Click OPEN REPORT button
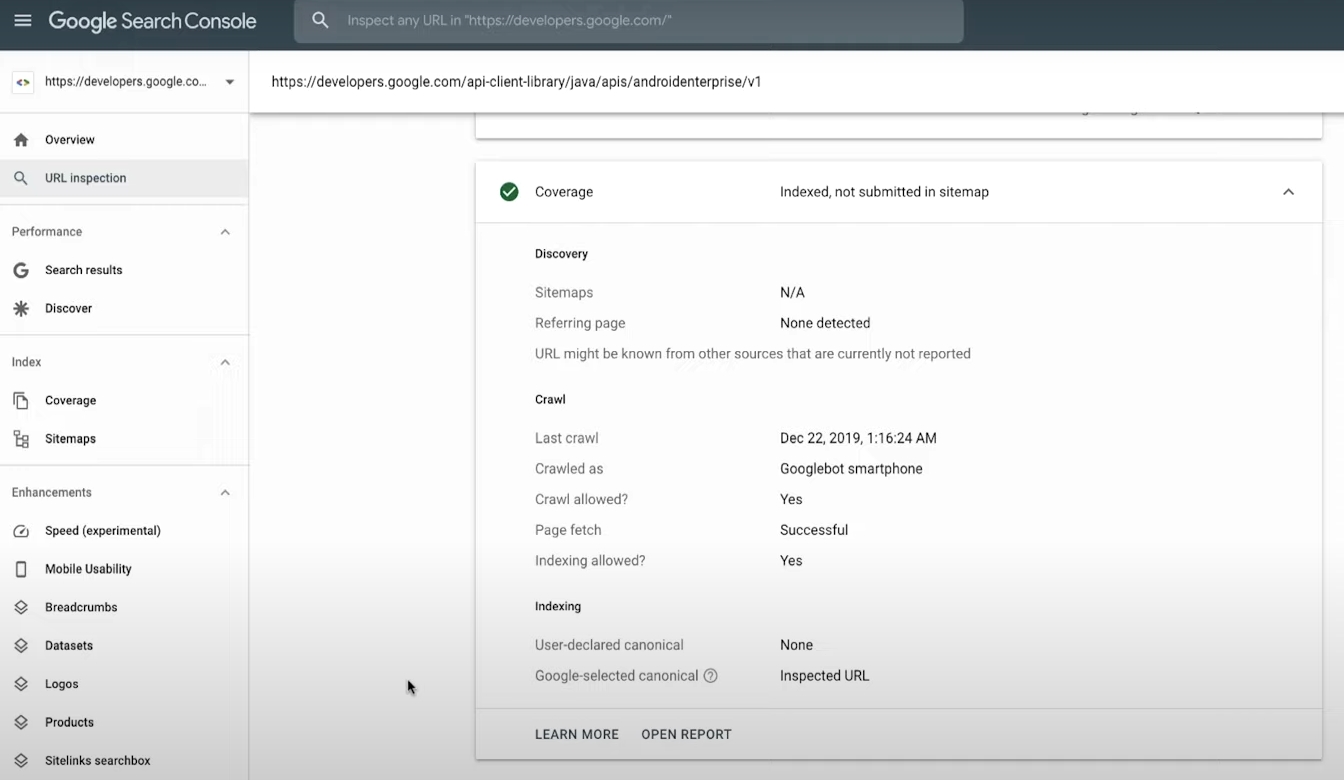The height and width of the screenshot is (780, 1344). pyautogui.click(x=686, y=734)
